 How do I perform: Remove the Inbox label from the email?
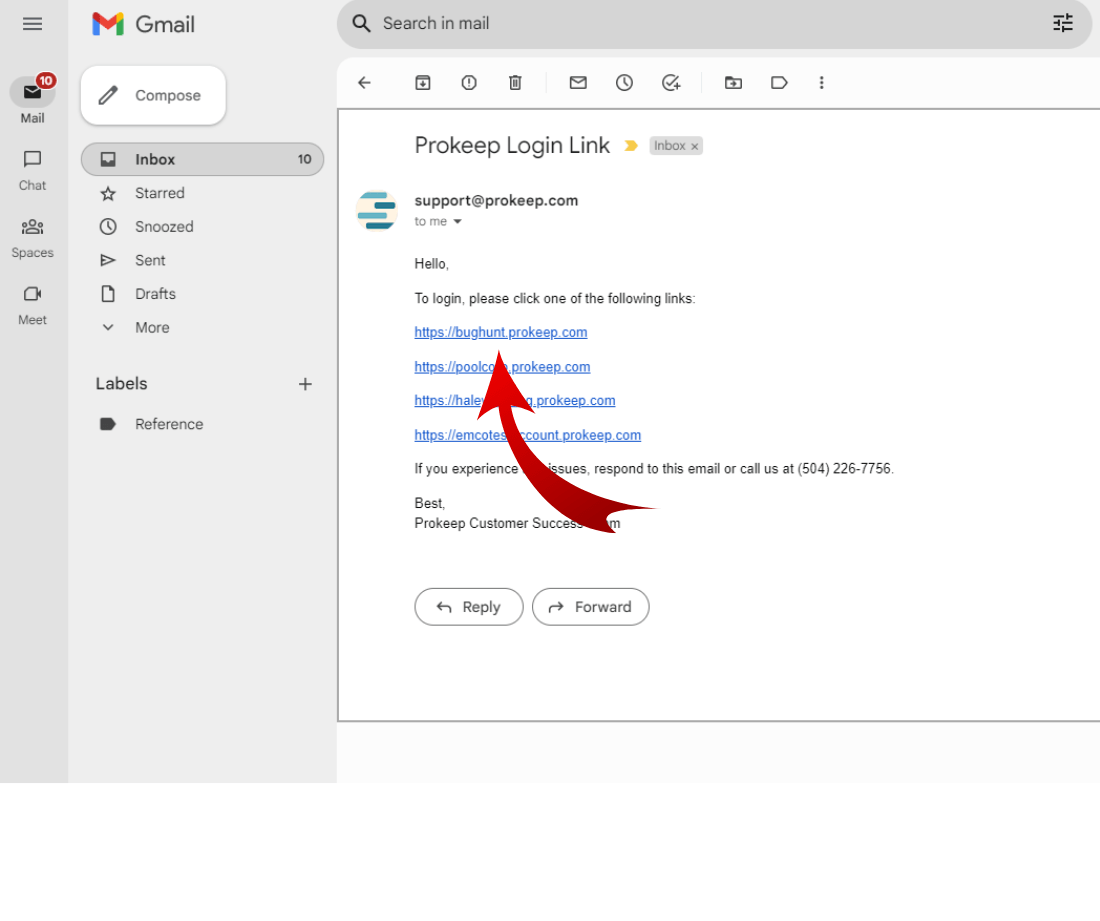click(x=696, y=145)
